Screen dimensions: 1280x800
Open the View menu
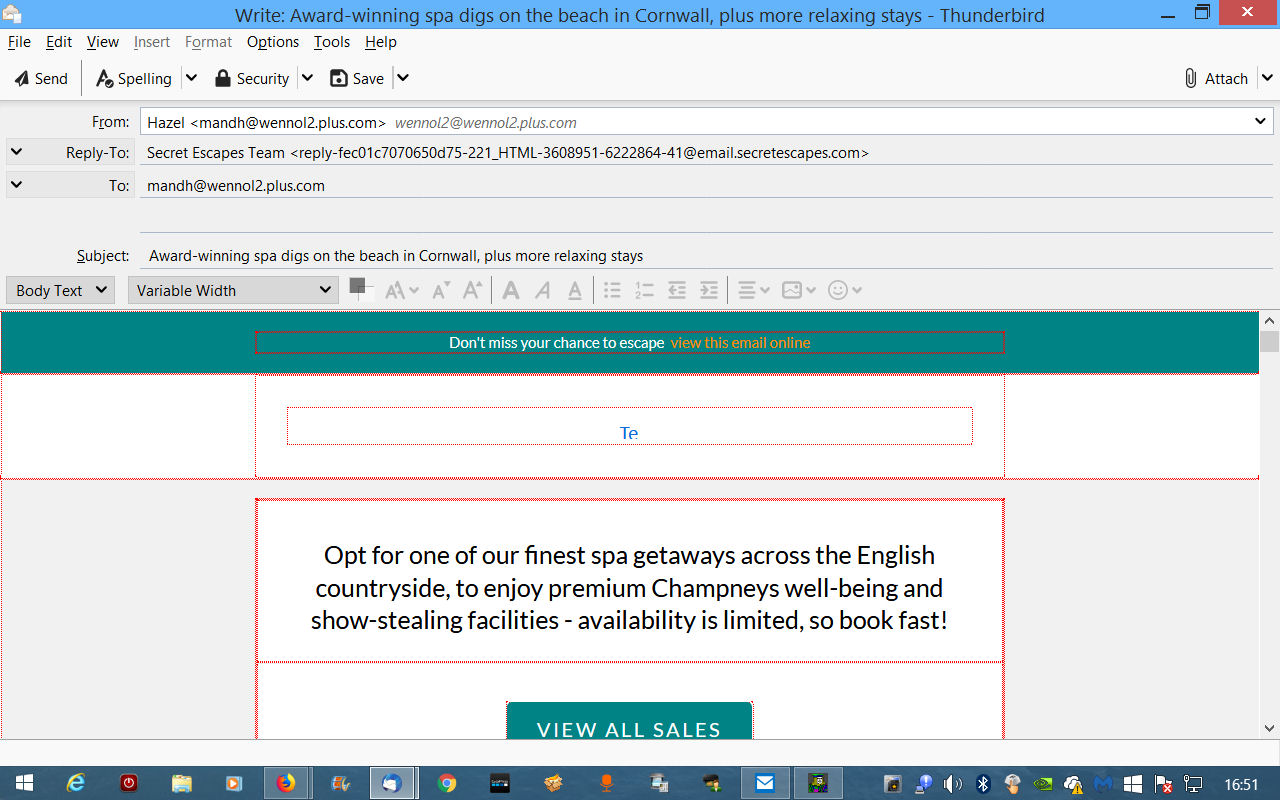[103, 42]
